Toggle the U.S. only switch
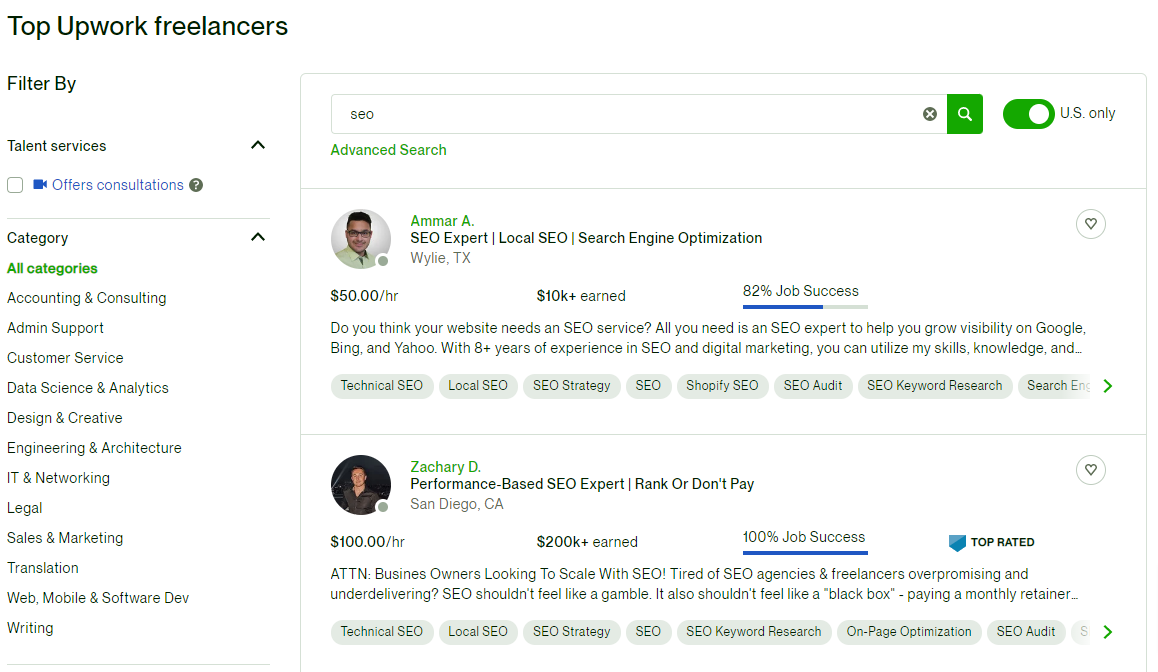 (x=1028, y=114)
